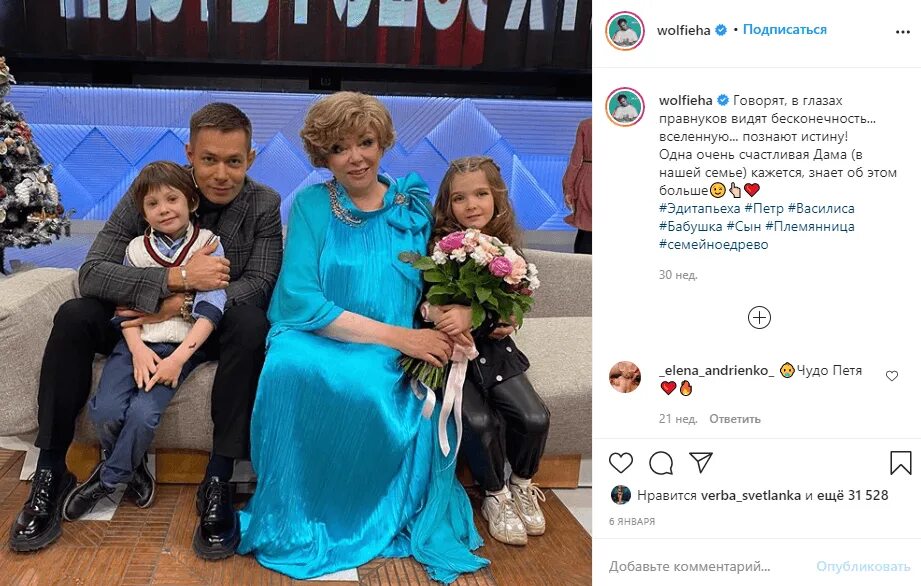Like _elena_andrienko_'s comment with the small heart
The height and width of the screenshot is (586, 921).
tap(892, 376)
